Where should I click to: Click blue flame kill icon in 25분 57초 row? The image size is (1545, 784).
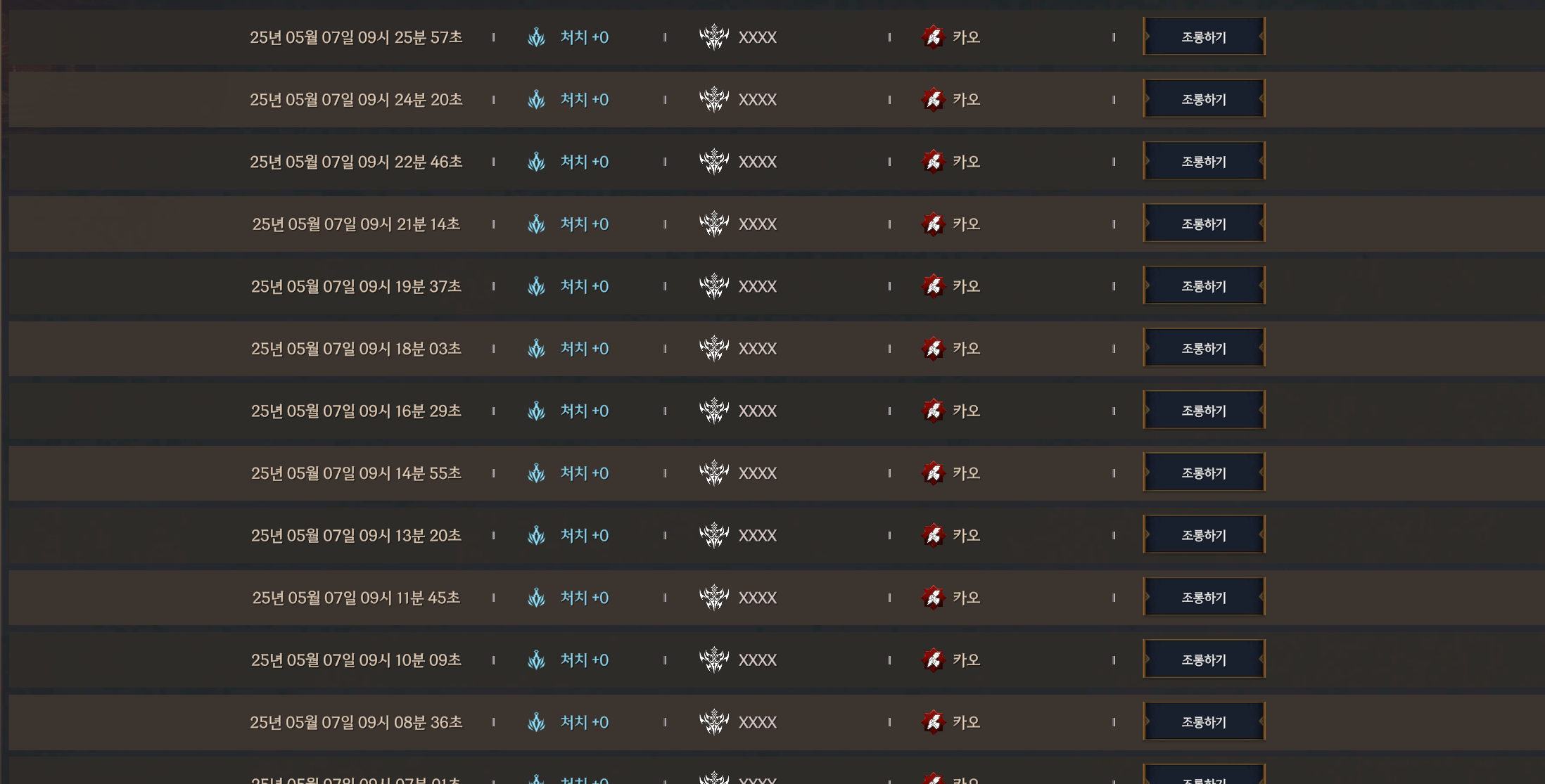[537, 37]
